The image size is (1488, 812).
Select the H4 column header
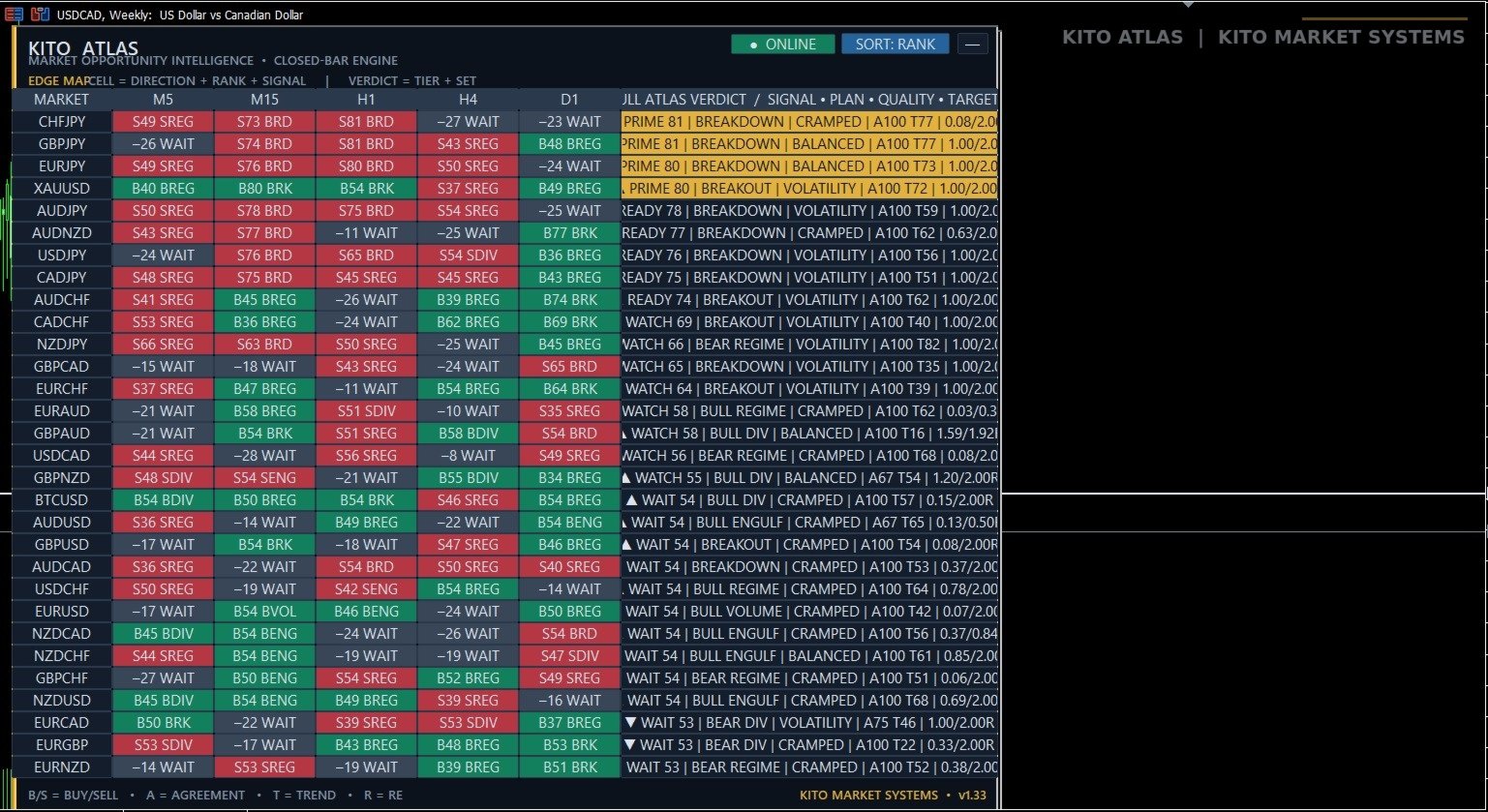click(468, 100)
